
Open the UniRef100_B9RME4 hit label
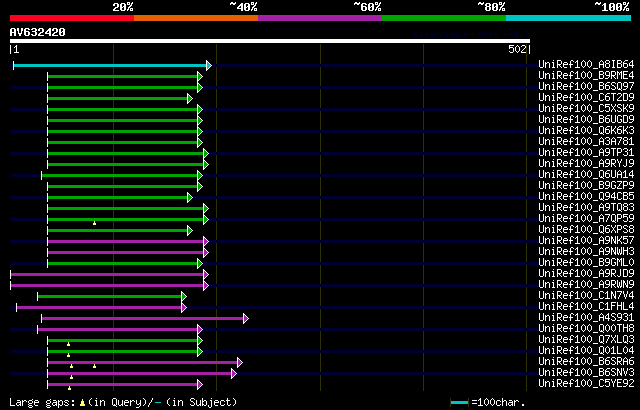click(586, 75)
